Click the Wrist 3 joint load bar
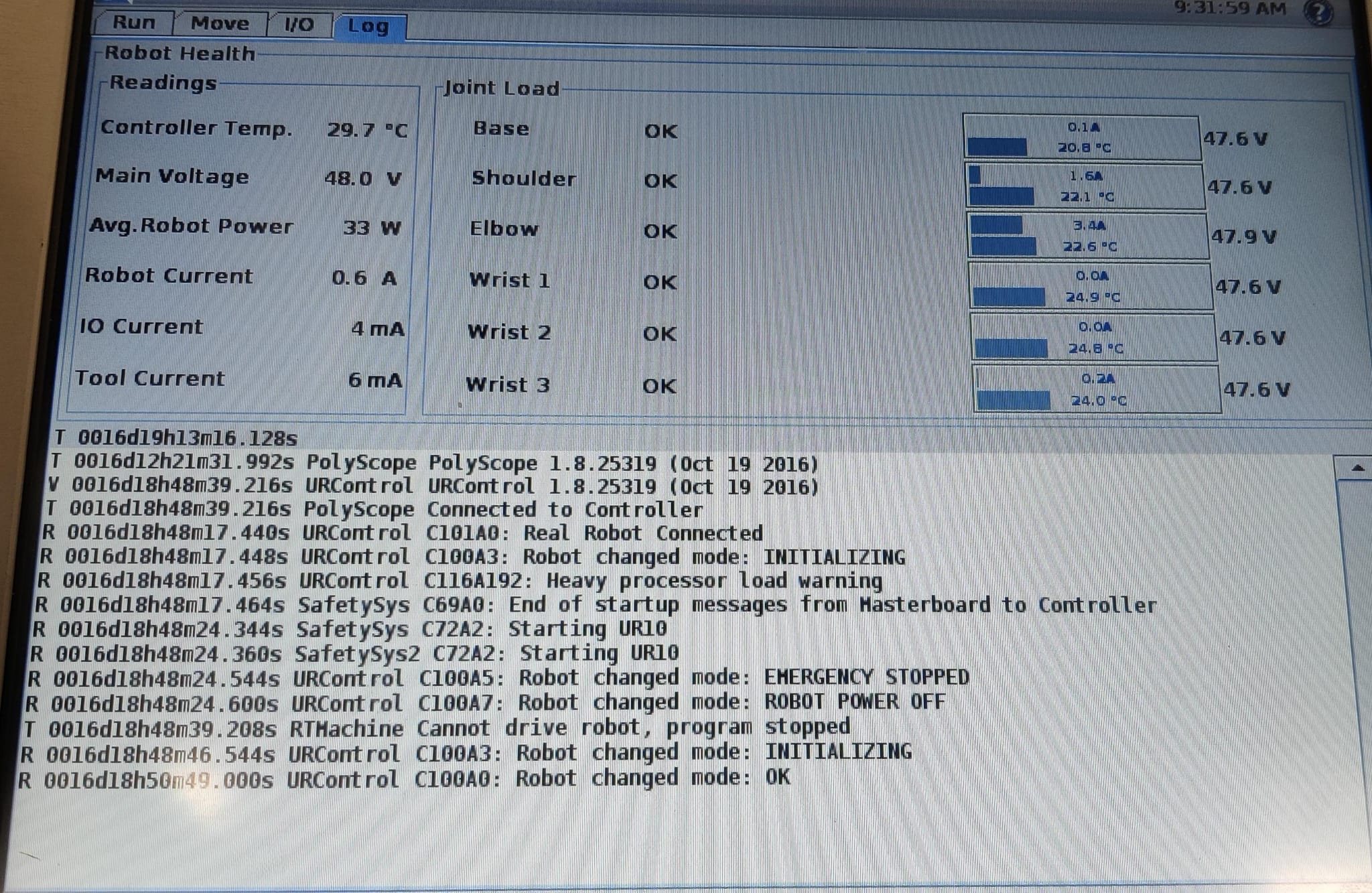Screen dimensions: 1372x893 (x=1096, y=389)
